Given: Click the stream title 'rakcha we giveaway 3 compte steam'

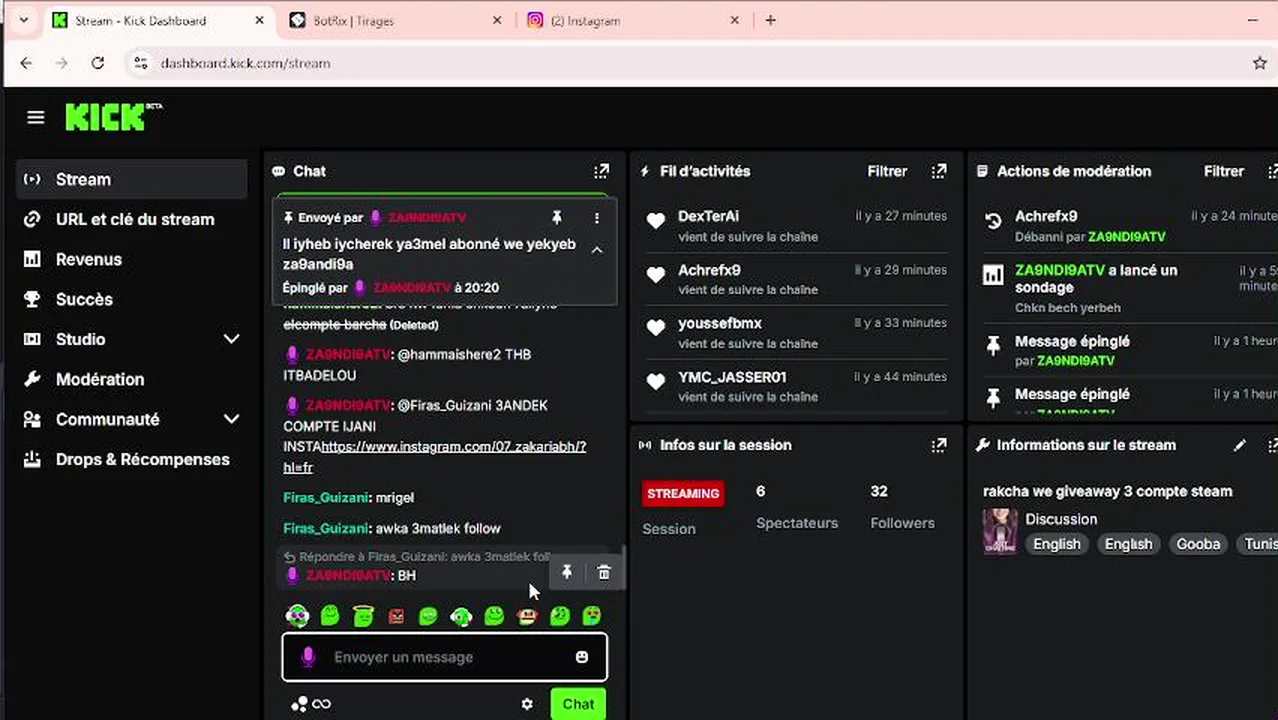Looking at the screenshot, I should click(1107, 491).
